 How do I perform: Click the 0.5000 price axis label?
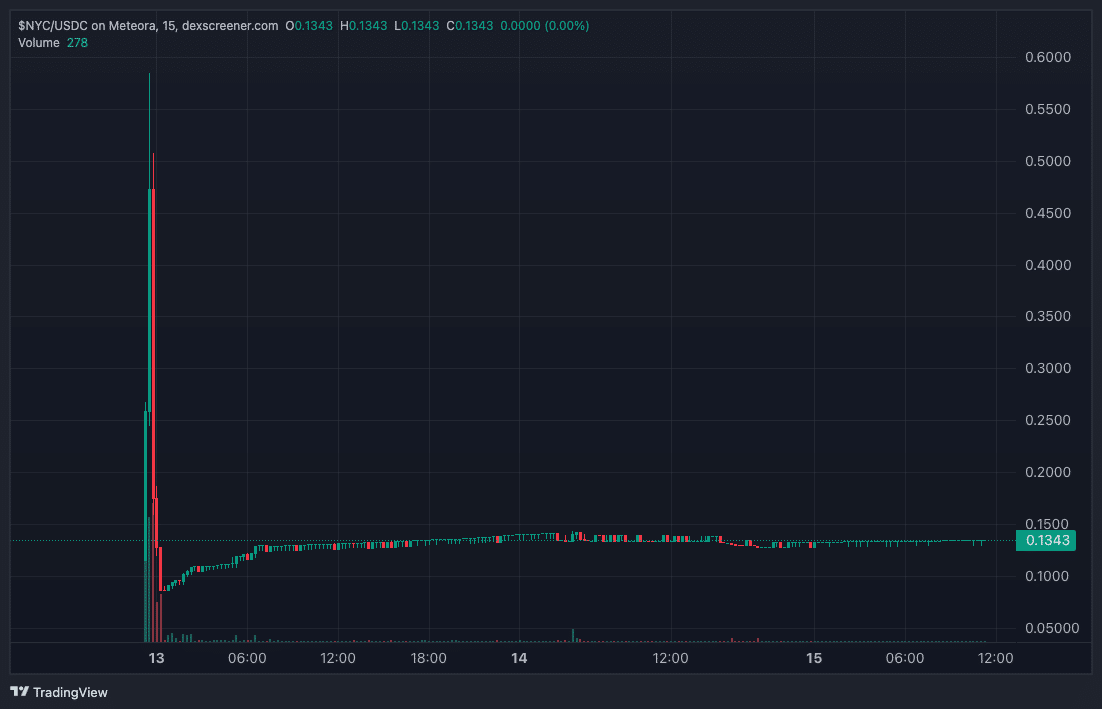(x=1048, y=162)
